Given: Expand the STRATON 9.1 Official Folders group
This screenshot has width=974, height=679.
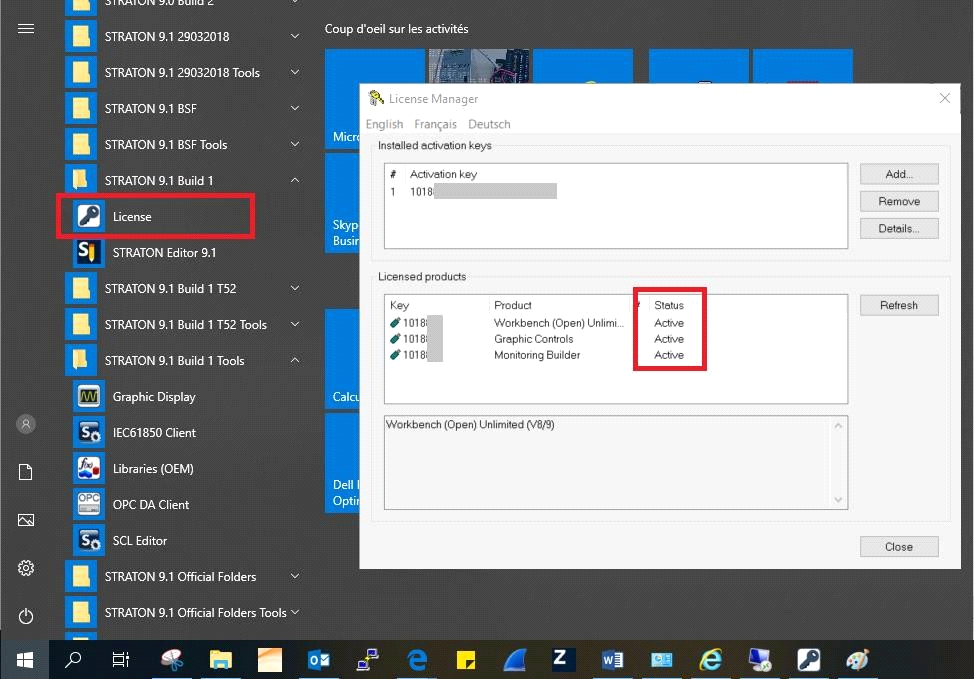Looking at the screenshot, I should [295, 576].
